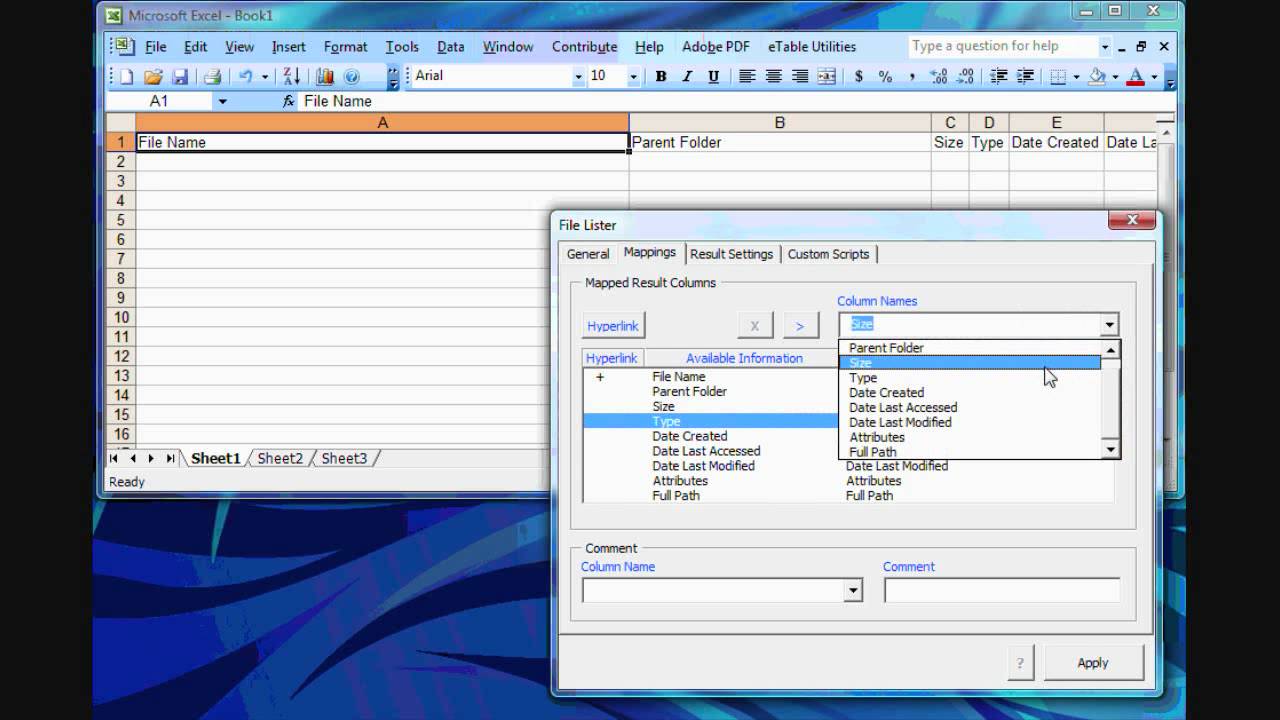The height and width of the screenshot is (720, 1280).
Task: Click the Print toolbar icon
Action: point(212,76)
